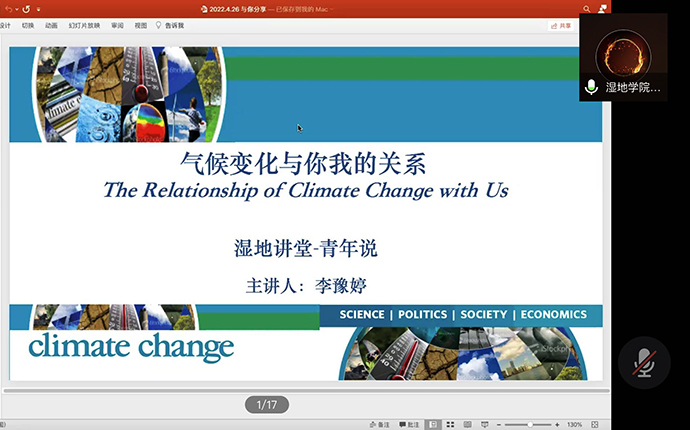Open the 幻灯片放映 slideshow tab
This screenshot has height=430, width=690.
tap(82, 25)
